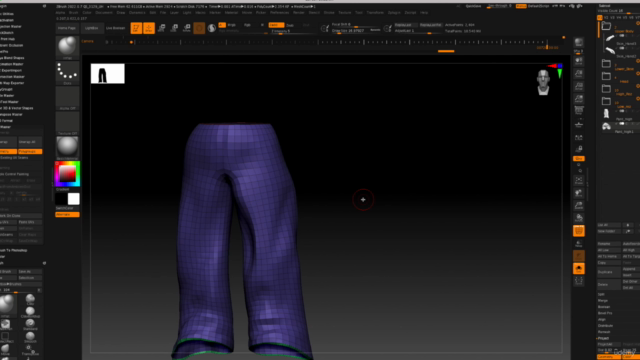Open the Tool menu

click(x=359, y=13)
